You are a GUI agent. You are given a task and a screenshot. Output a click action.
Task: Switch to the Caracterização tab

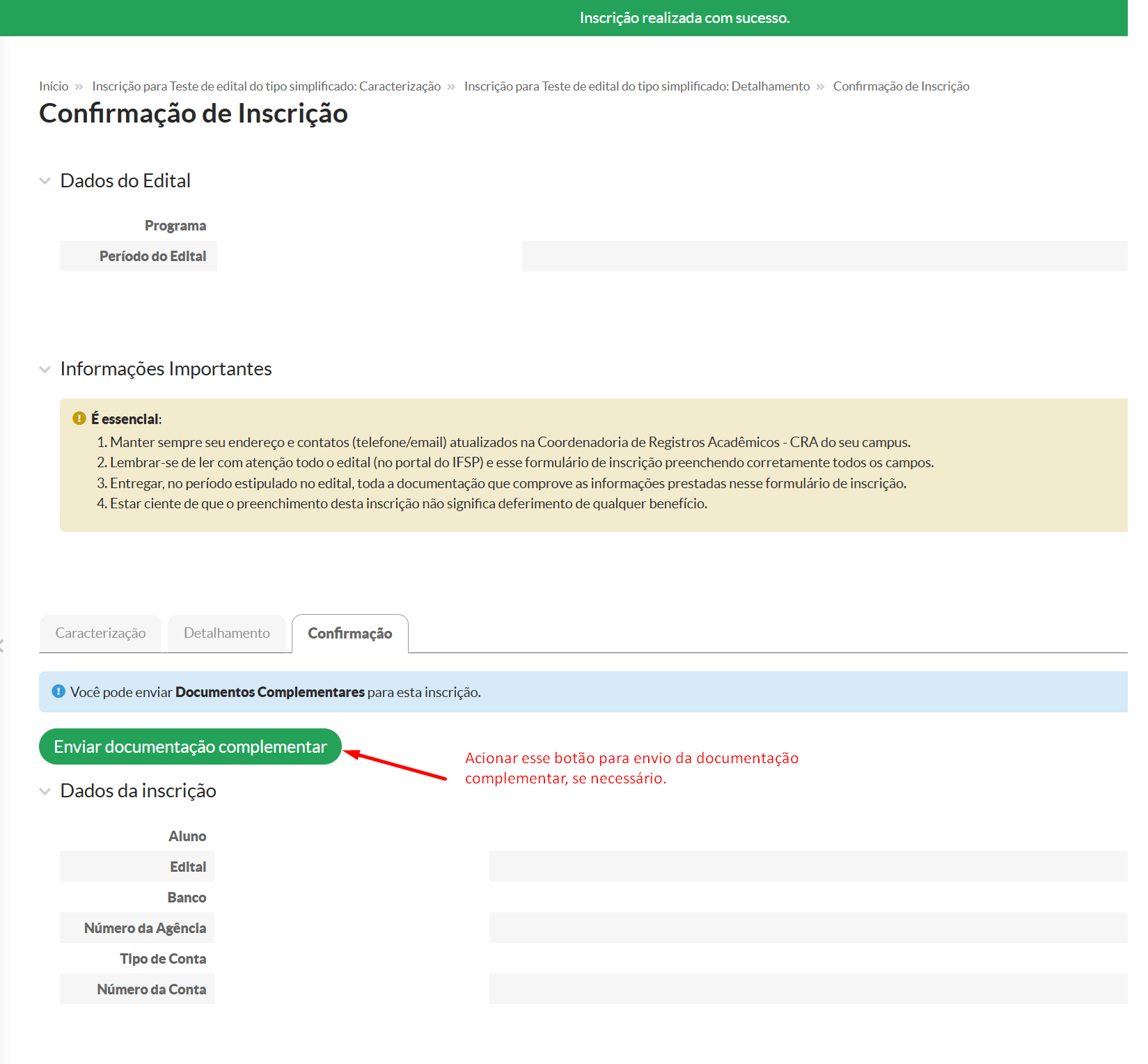pyautogui.click(x=100, y=634)
